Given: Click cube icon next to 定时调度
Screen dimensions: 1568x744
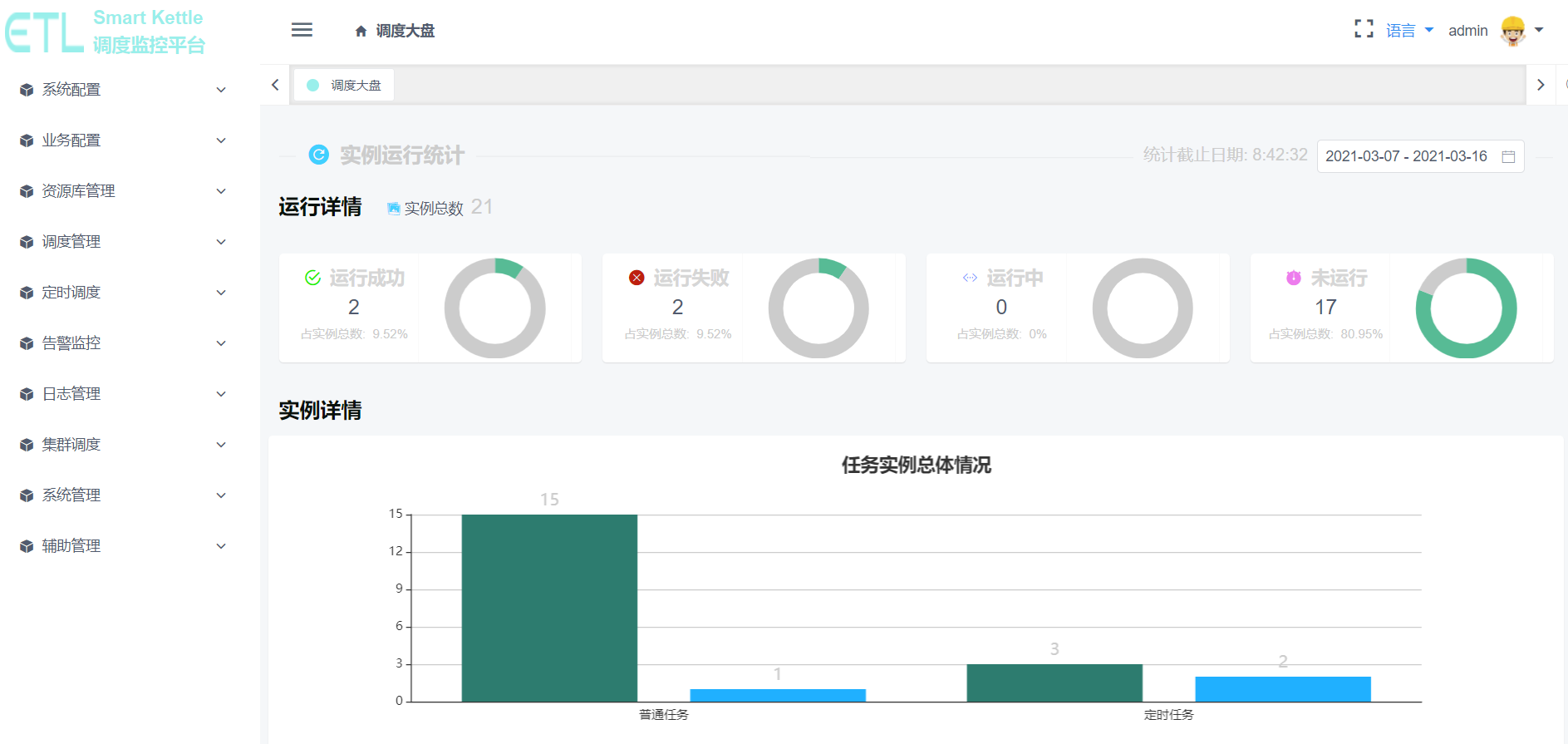Looking at the screenshot, I should pyautogui.click(x=27, y=293).
